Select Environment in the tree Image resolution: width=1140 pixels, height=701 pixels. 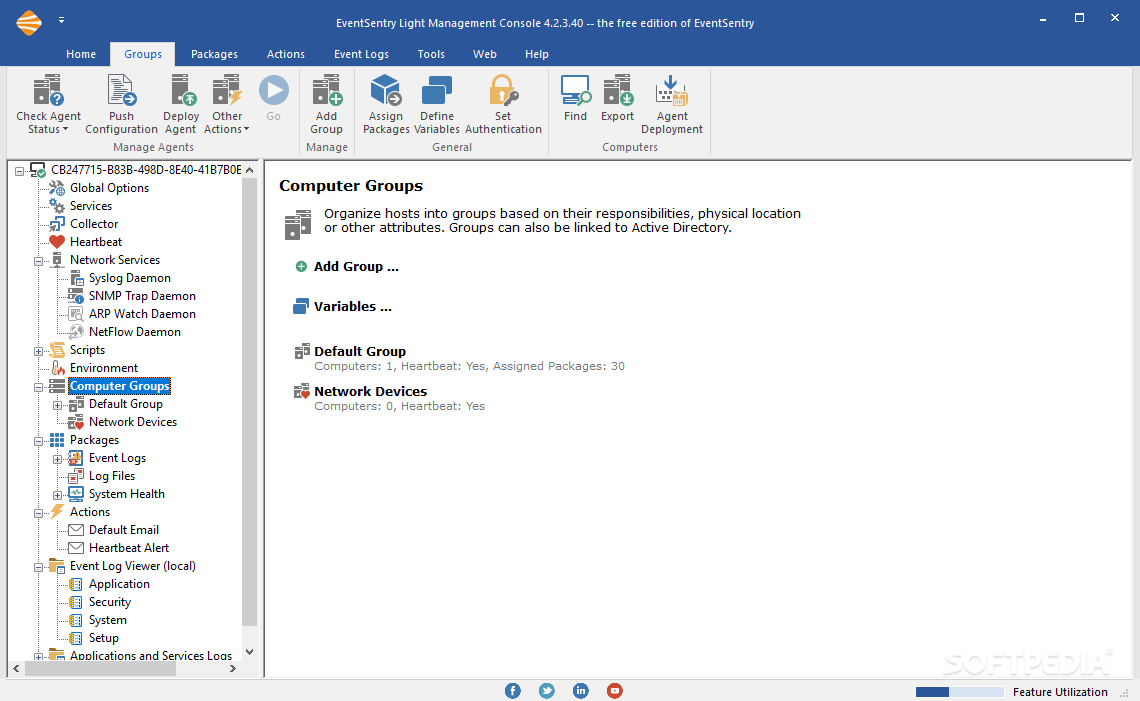pos(104,368)
